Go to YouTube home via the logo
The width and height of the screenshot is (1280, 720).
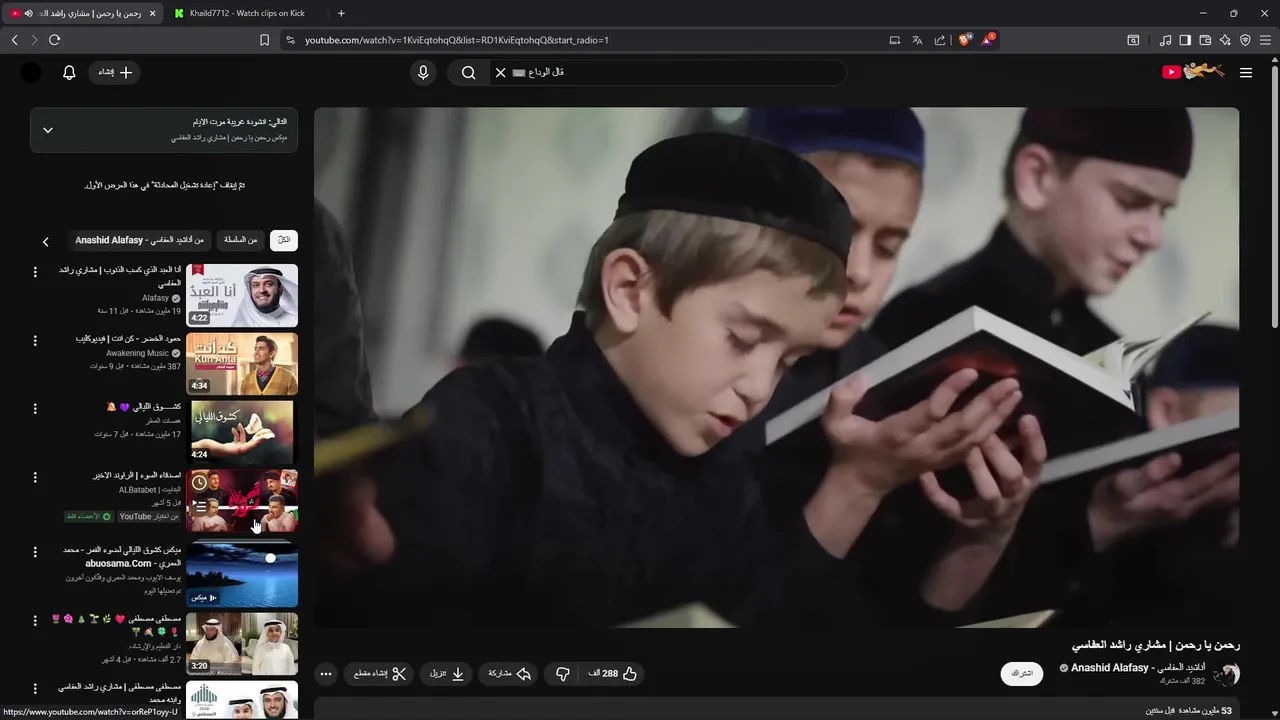coord(1192,72)
